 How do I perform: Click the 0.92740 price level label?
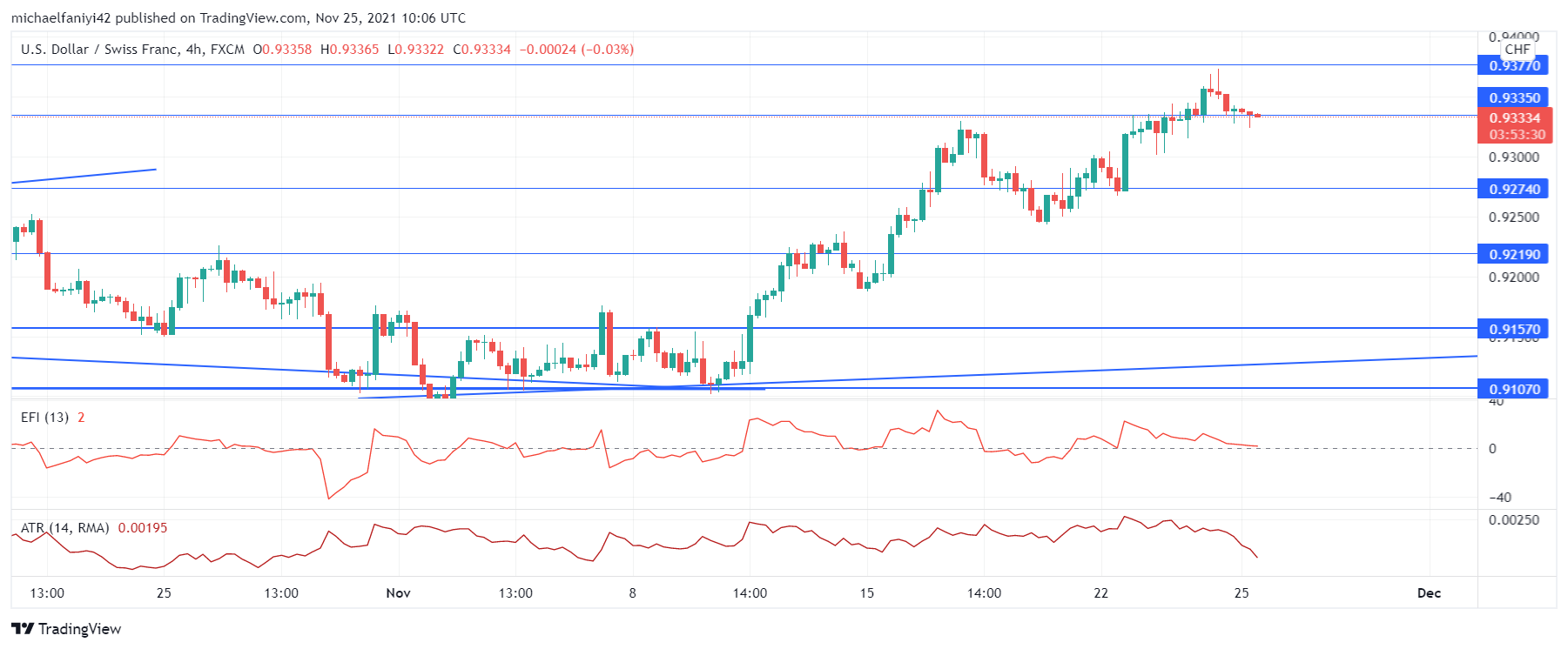click(x=1514, y=189)
